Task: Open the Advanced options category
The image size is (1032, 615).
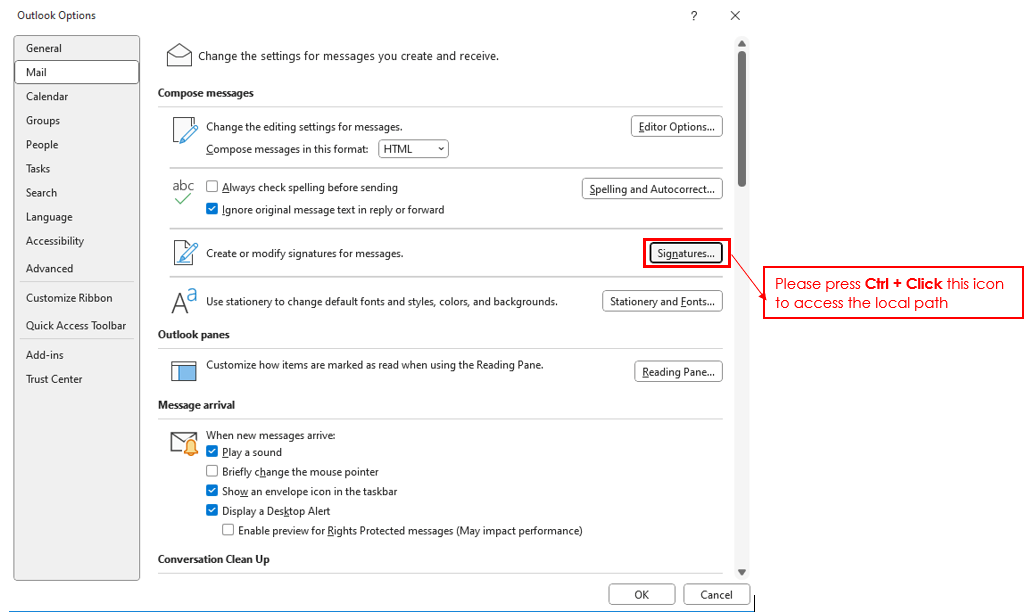Action: [x=76, y=269]
